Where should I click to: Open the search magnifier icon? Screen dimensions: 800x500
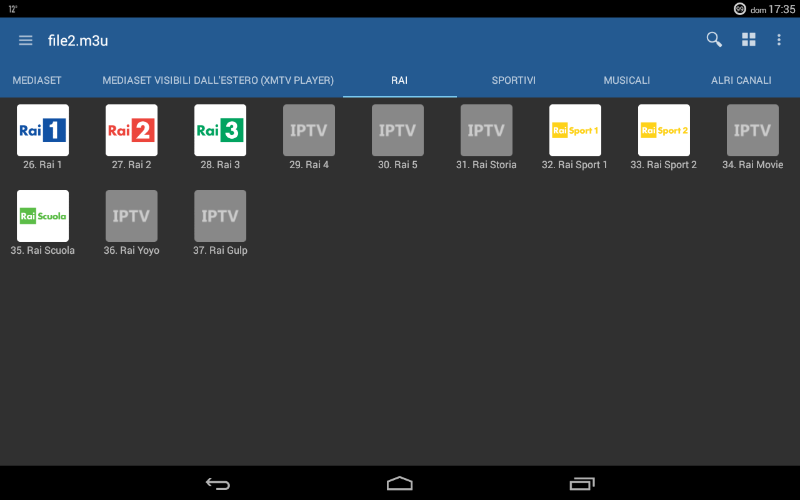pos(714,40)
